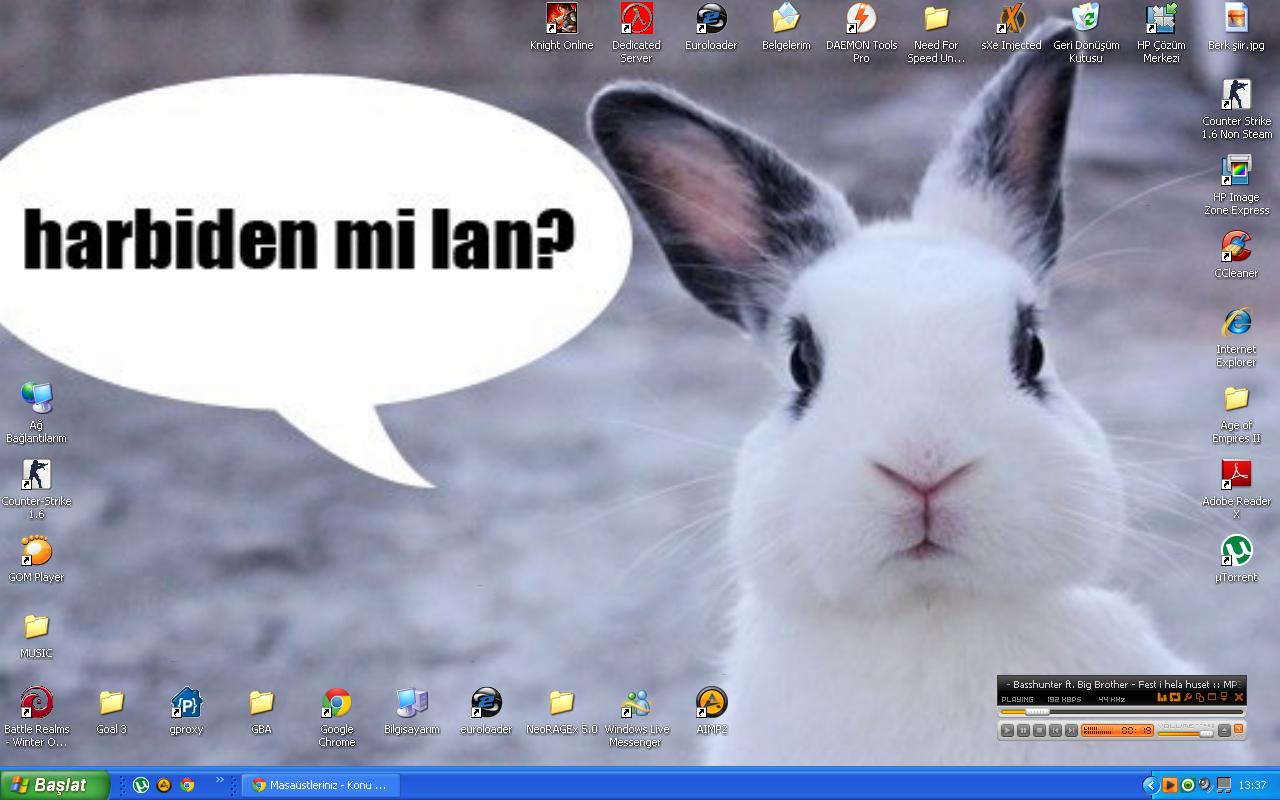This screenshot has width=1280, height=800.
Task: Open HP Image Zone Express
Action: pyautogui.click(x=1236, y=185)
